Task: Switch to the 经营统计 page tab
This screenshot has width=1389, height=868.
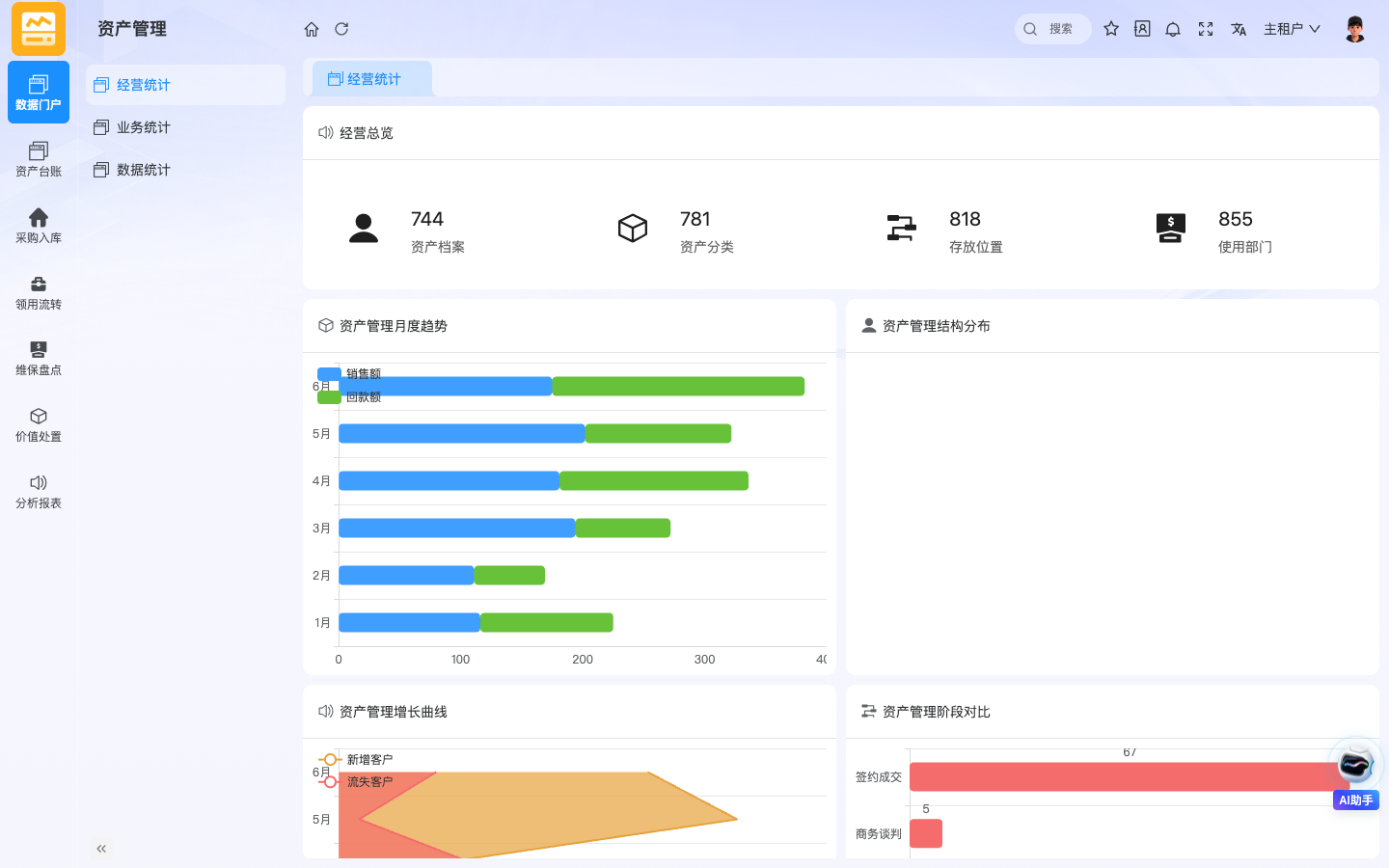Action: coord(372,79)
